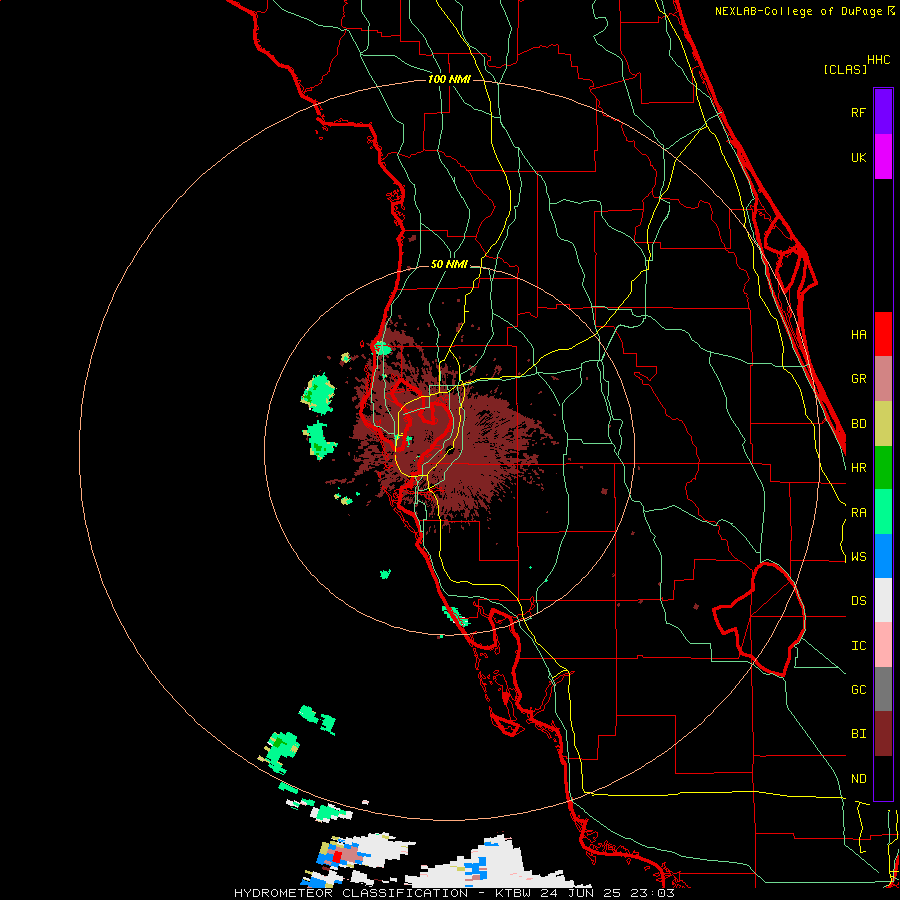Click the DS legend label
This screenshot has width=900, height=900.
tap(859, 601)
